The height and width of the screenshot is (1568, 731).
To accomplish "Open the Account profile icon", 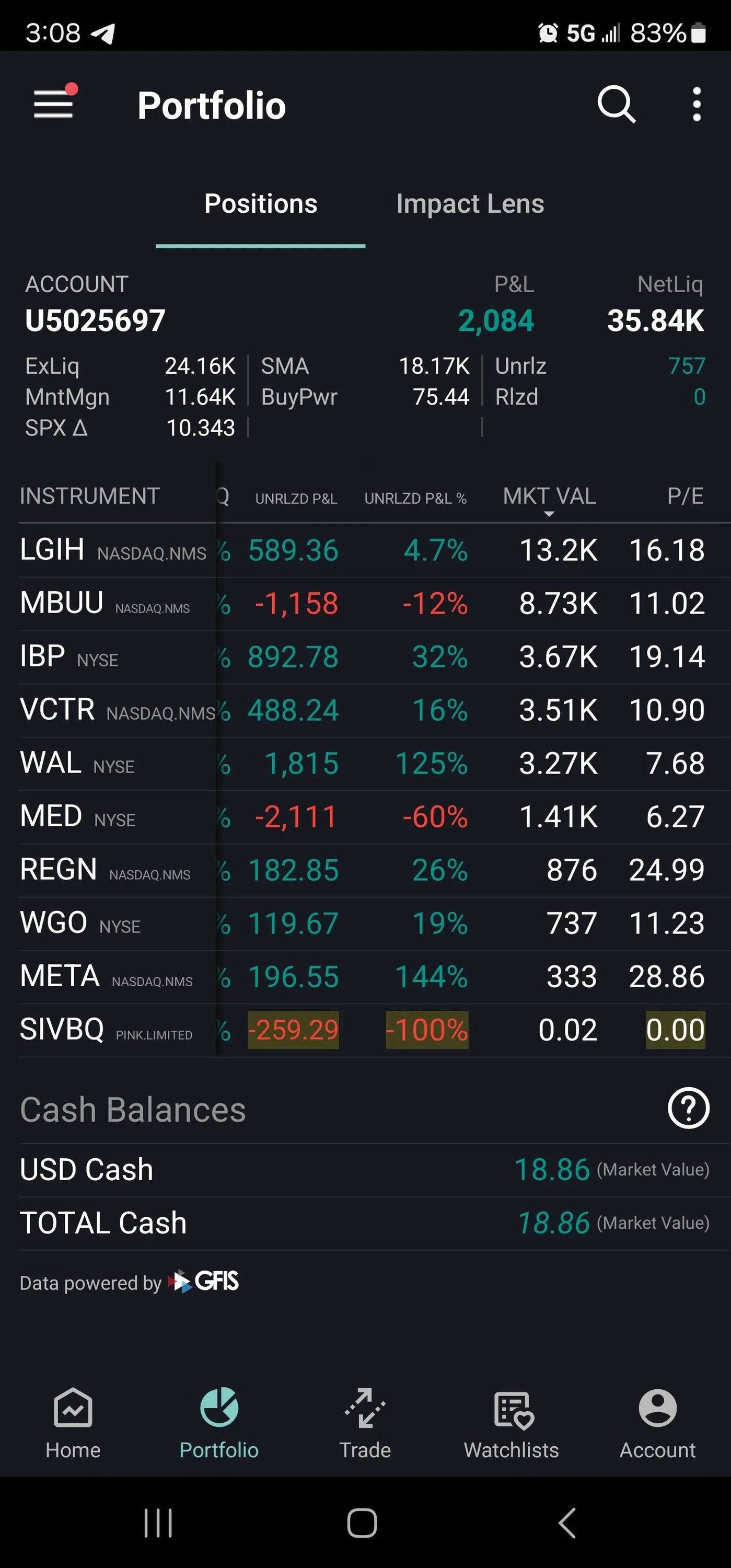I will [x=657, y=1408].
